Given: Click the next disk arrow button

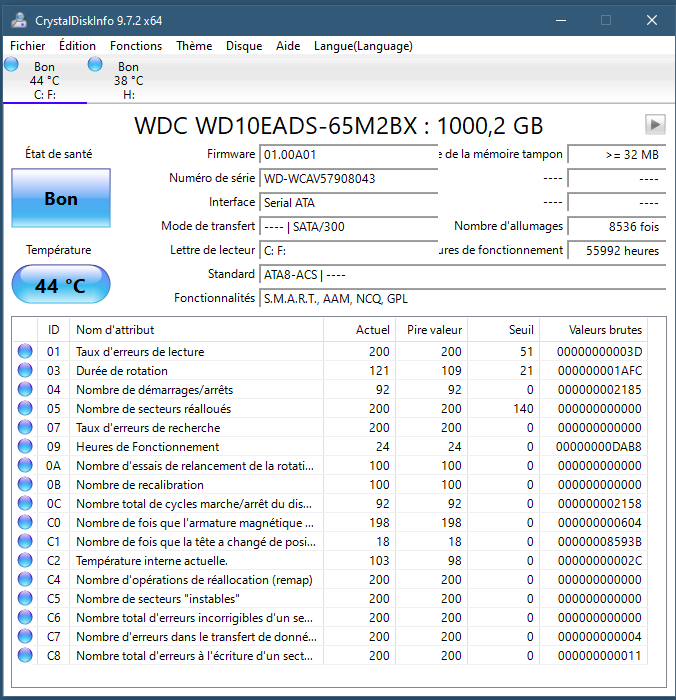Looking at the screenshot, I should pyautogui.click(x=655, y=125).
